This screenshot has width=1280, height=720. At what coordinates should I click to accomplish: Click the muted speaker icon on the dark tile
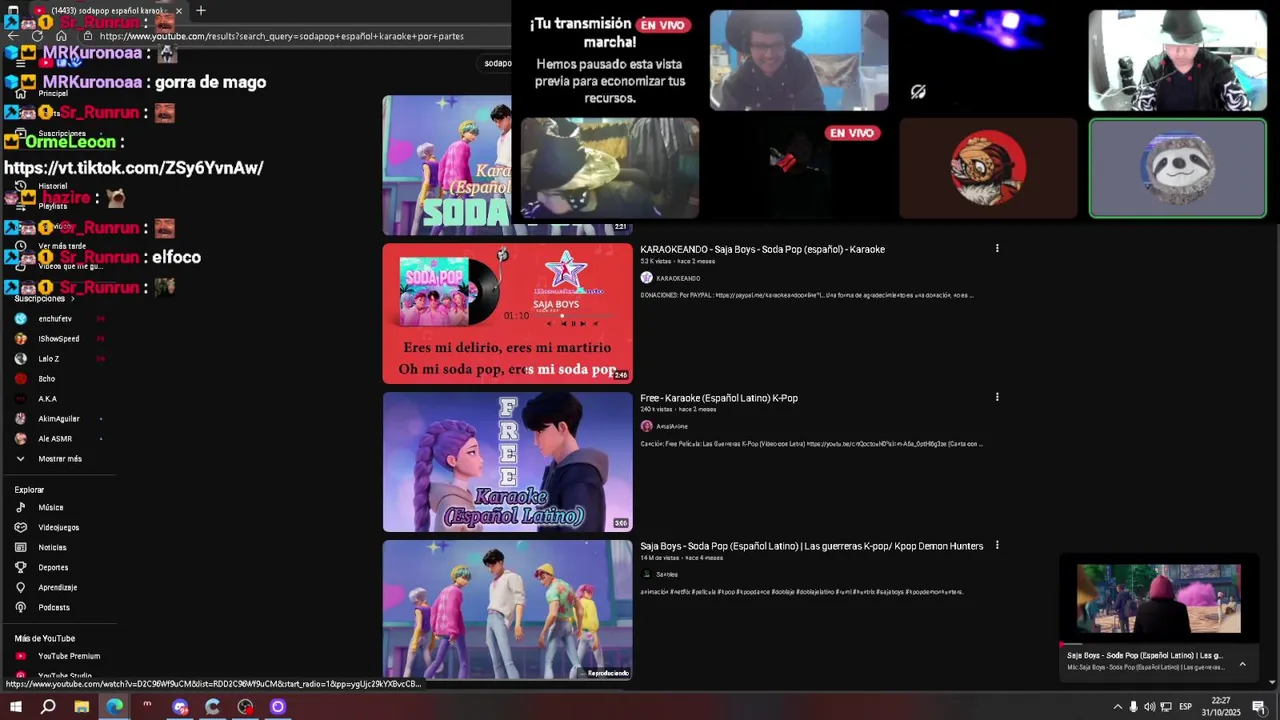(918, 92)
